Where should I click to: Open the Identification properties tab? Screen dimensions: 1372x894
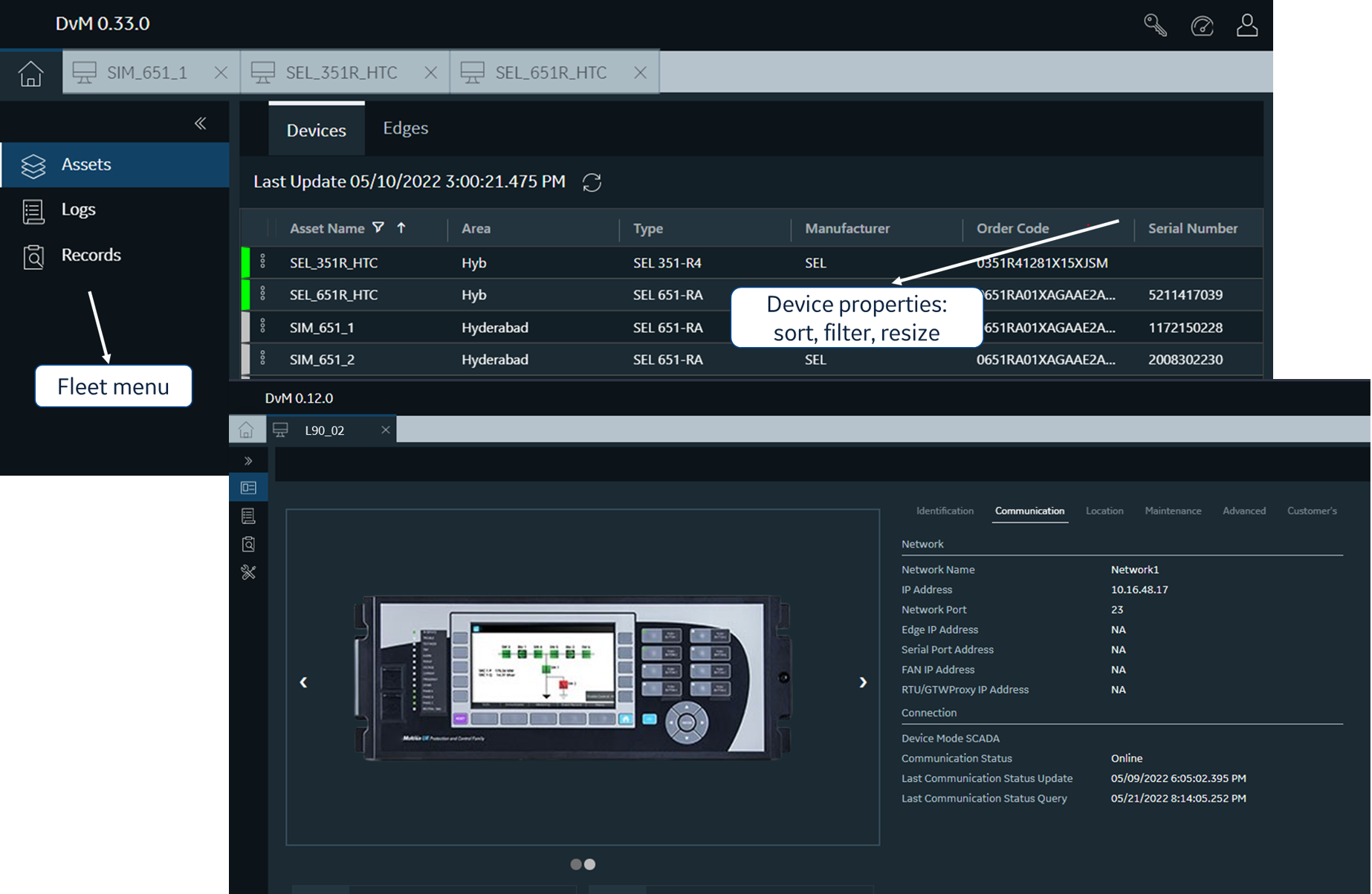pyautogui.click(x=945, y=511)
